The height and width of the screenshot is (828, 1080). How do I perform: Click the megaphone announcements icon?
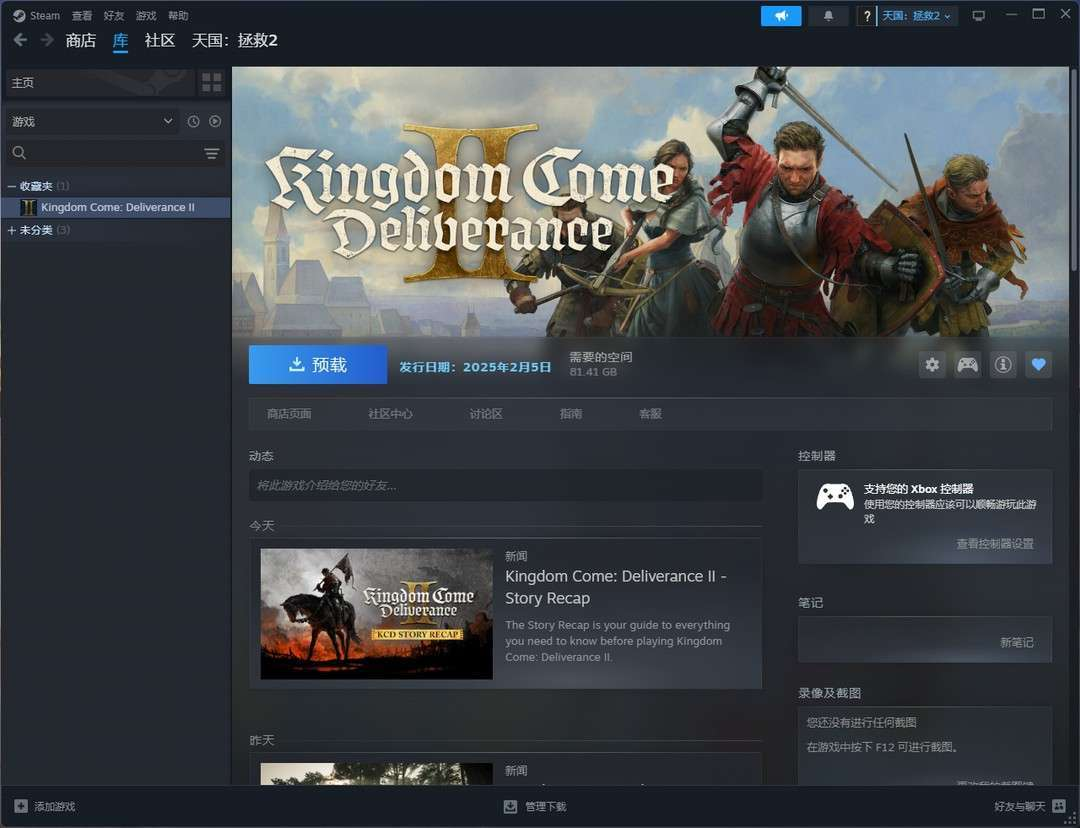780,16
